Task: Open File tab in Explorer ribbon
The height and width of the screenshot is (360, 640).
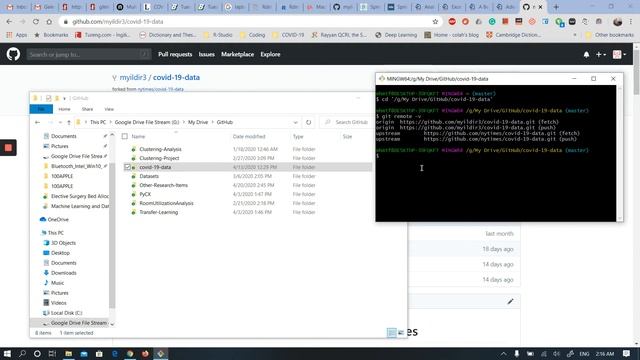Action: (x=41, y=109)
